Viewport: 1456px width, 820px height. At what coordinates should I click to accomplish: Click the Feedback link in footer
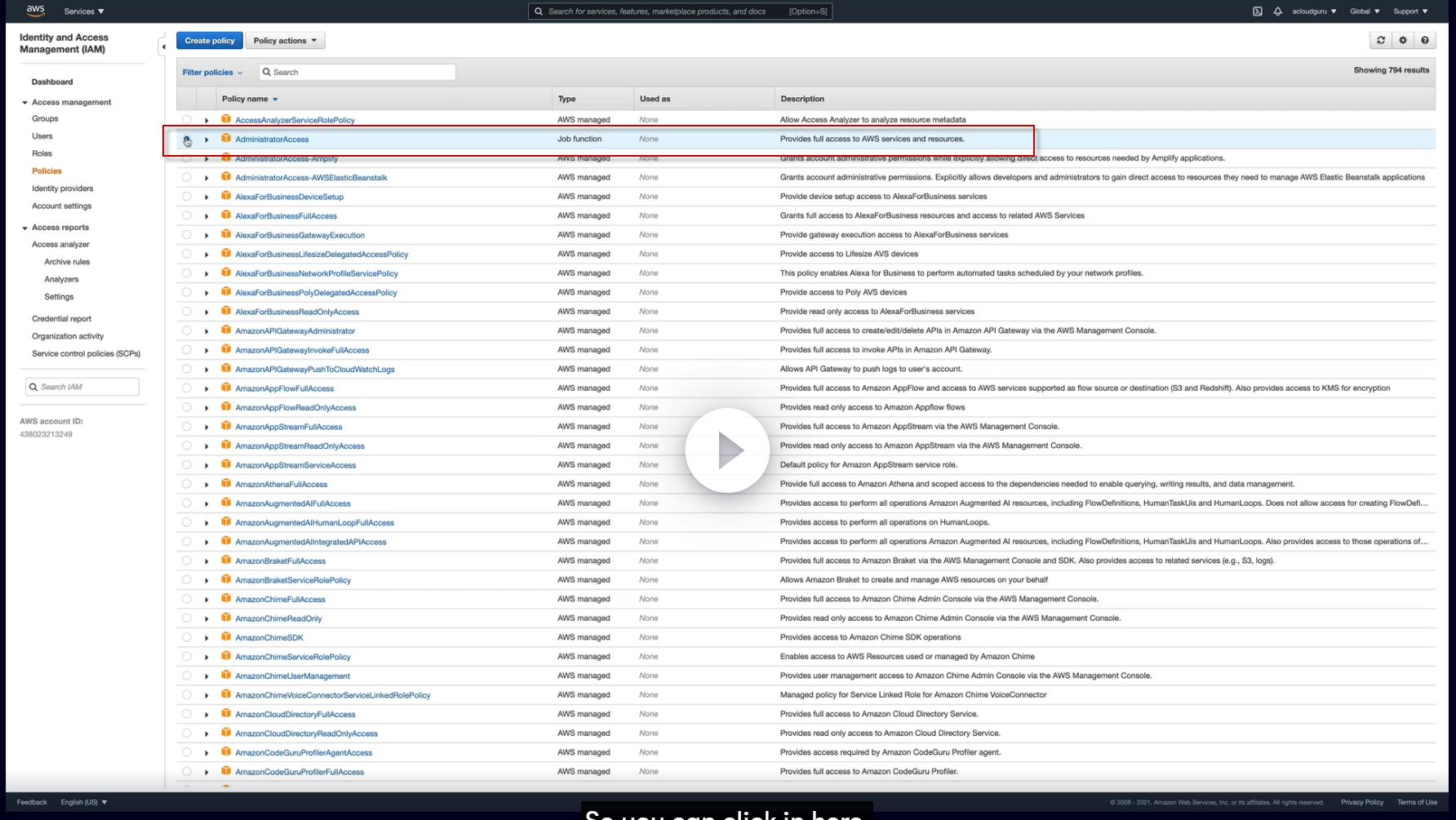coord(32,802)
